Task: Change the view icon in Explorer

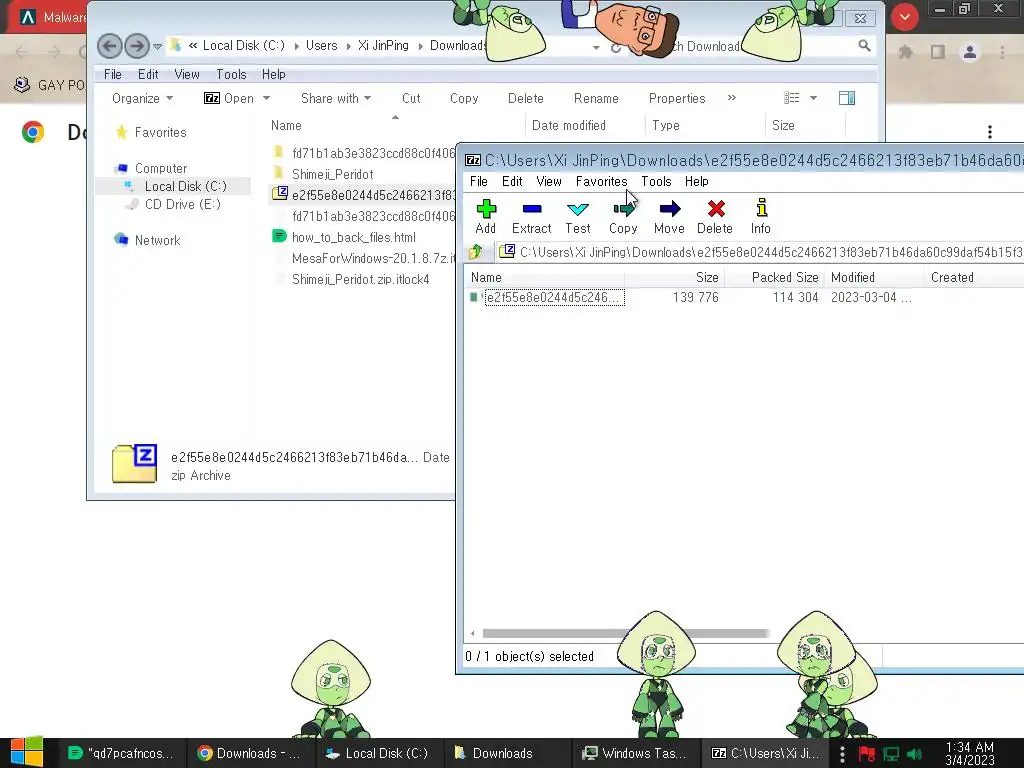Action: pyautogui.click(x=792, y=98)
